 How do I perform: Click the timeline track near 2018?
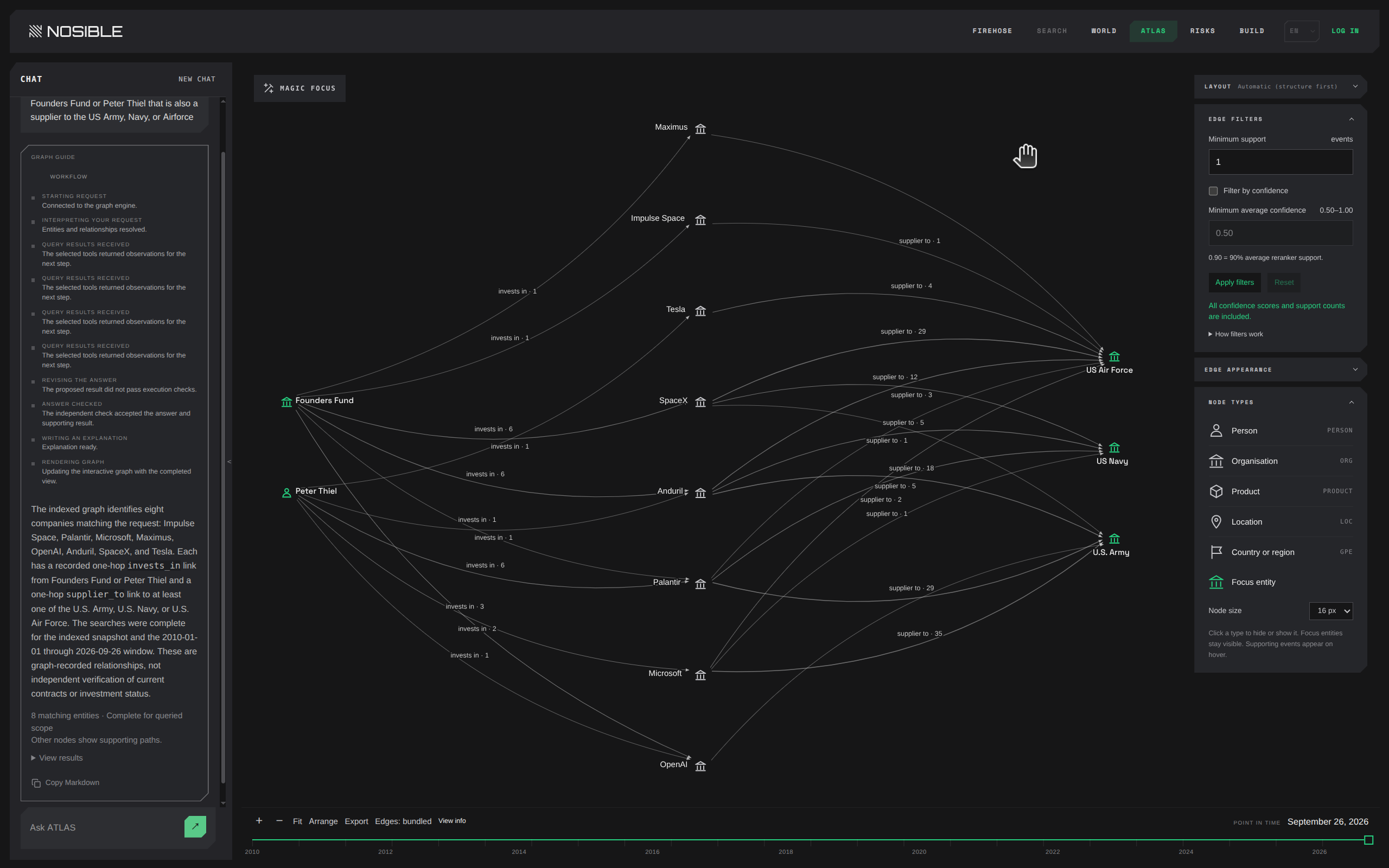(786, 840)
